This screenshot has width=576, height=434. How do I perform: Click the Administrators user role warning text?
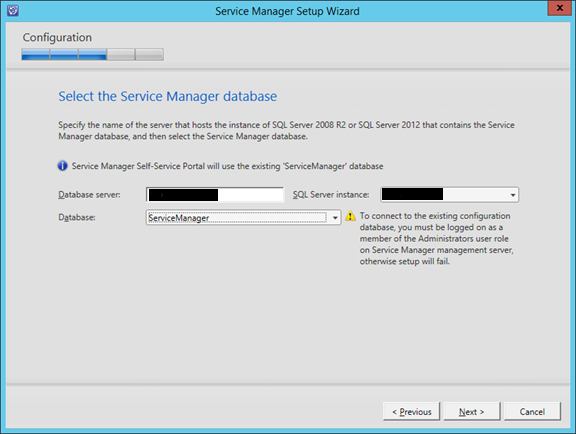click(x=436, y=238)
